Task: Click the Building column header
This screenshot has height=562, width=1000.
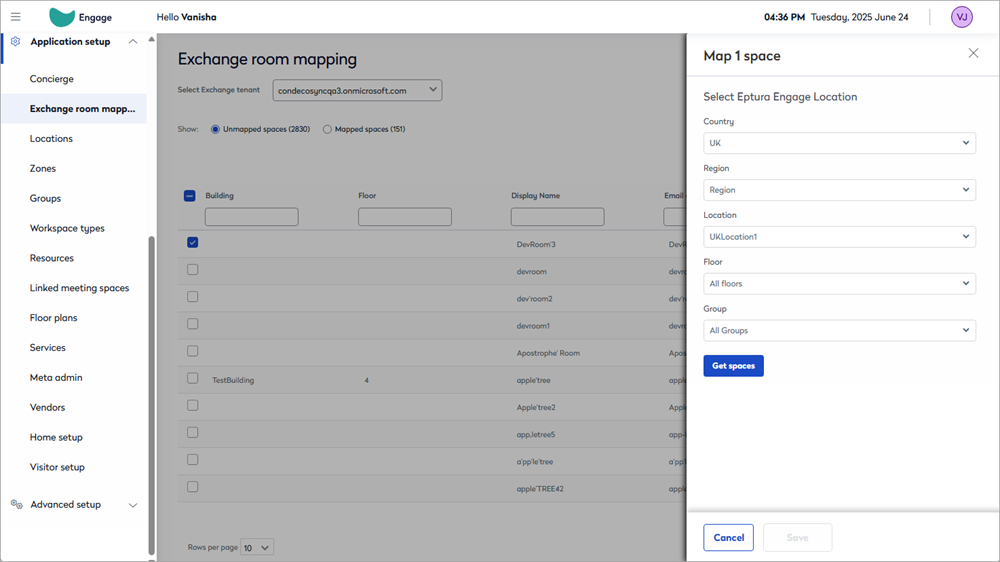Action: [x=219, y=196]
